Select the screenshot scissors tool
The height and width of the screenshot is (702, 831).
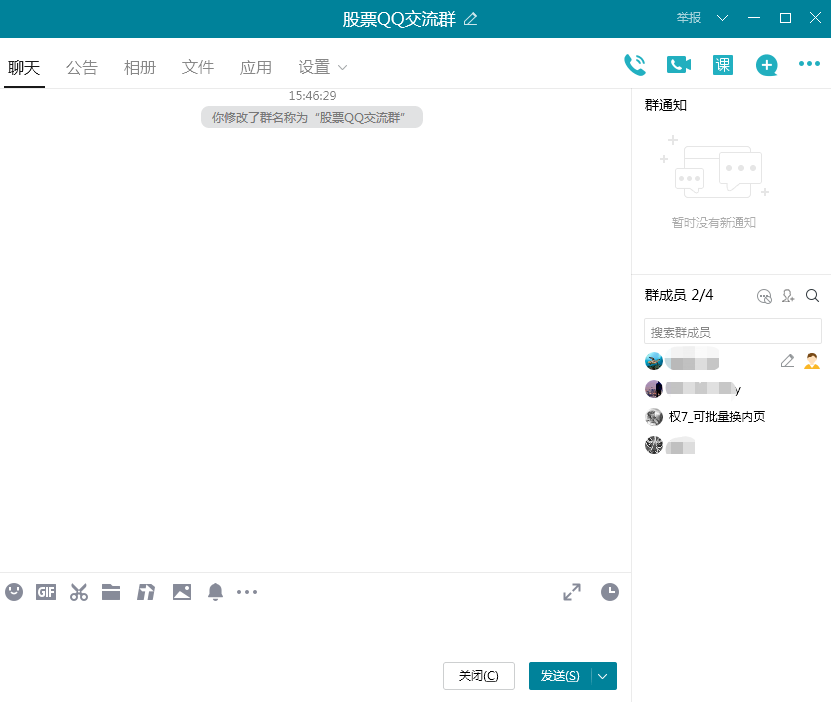pos(78,592)
